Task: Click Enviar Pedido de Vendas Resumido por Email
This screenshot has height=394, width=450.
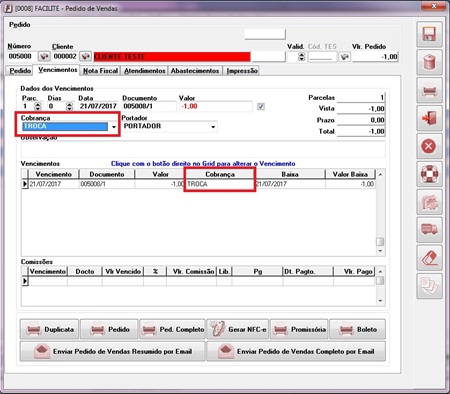Action: 113,351
